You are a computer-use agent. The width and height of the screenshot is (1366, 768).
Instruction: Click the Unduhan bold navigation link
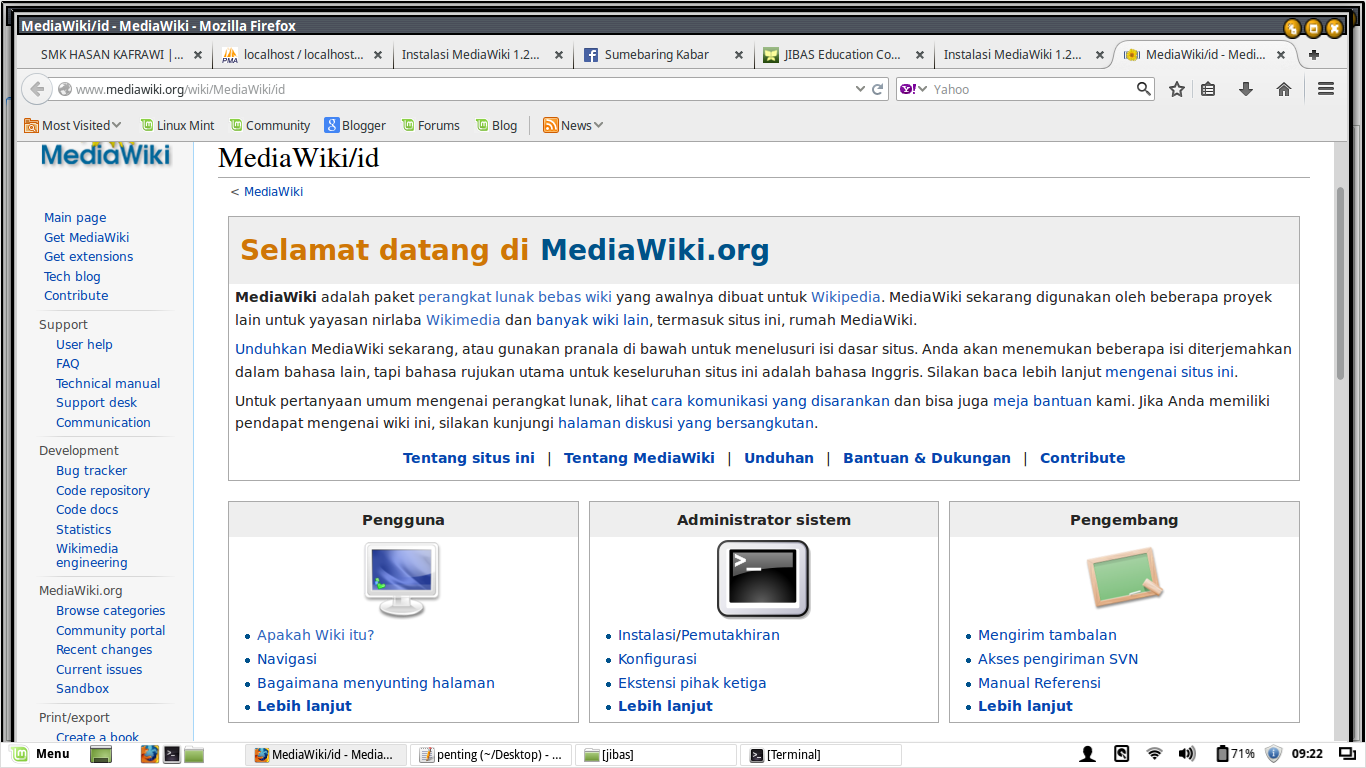pyautogui.click(x=779, y=458)
